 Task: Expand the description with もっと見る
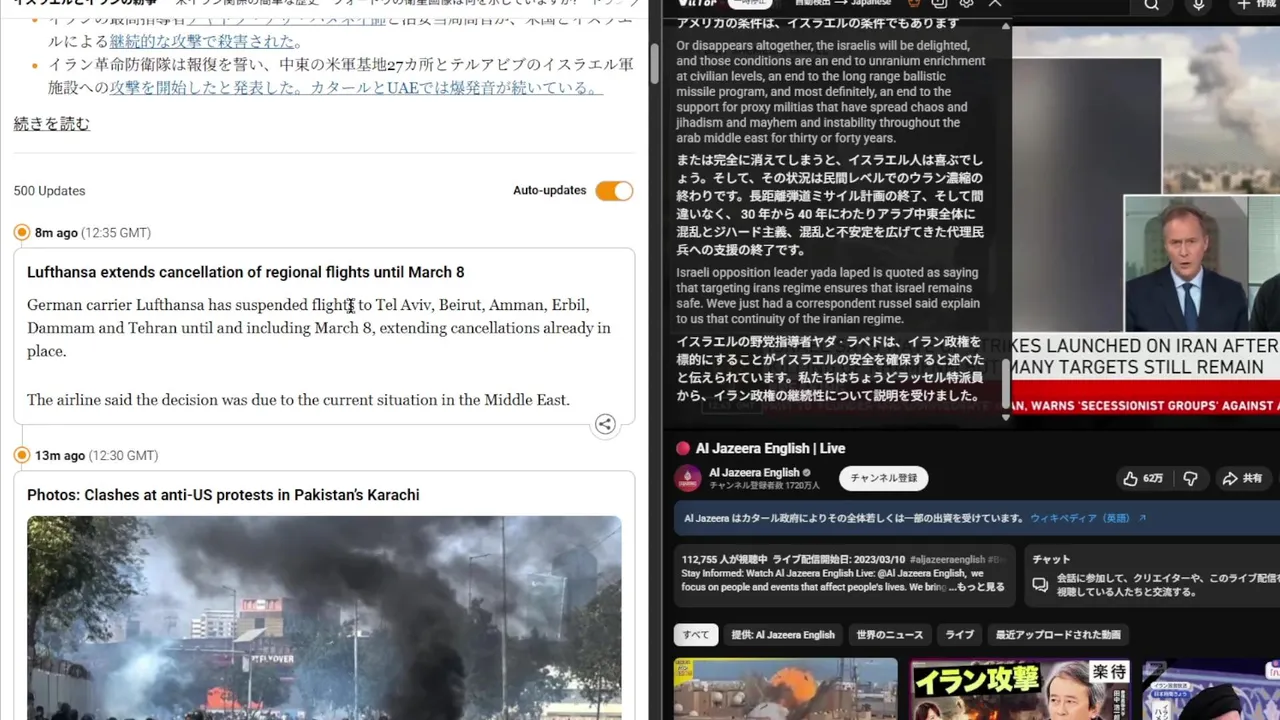click(980, 587)
